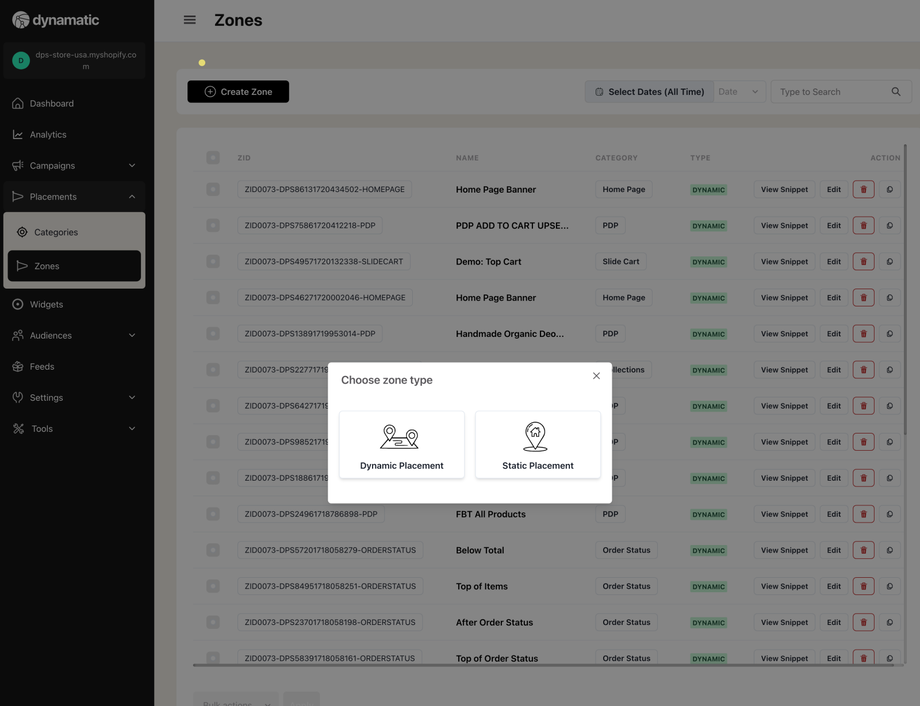Close the Choose zone type dialog
The image size is (920, 706).
[596, 376]
